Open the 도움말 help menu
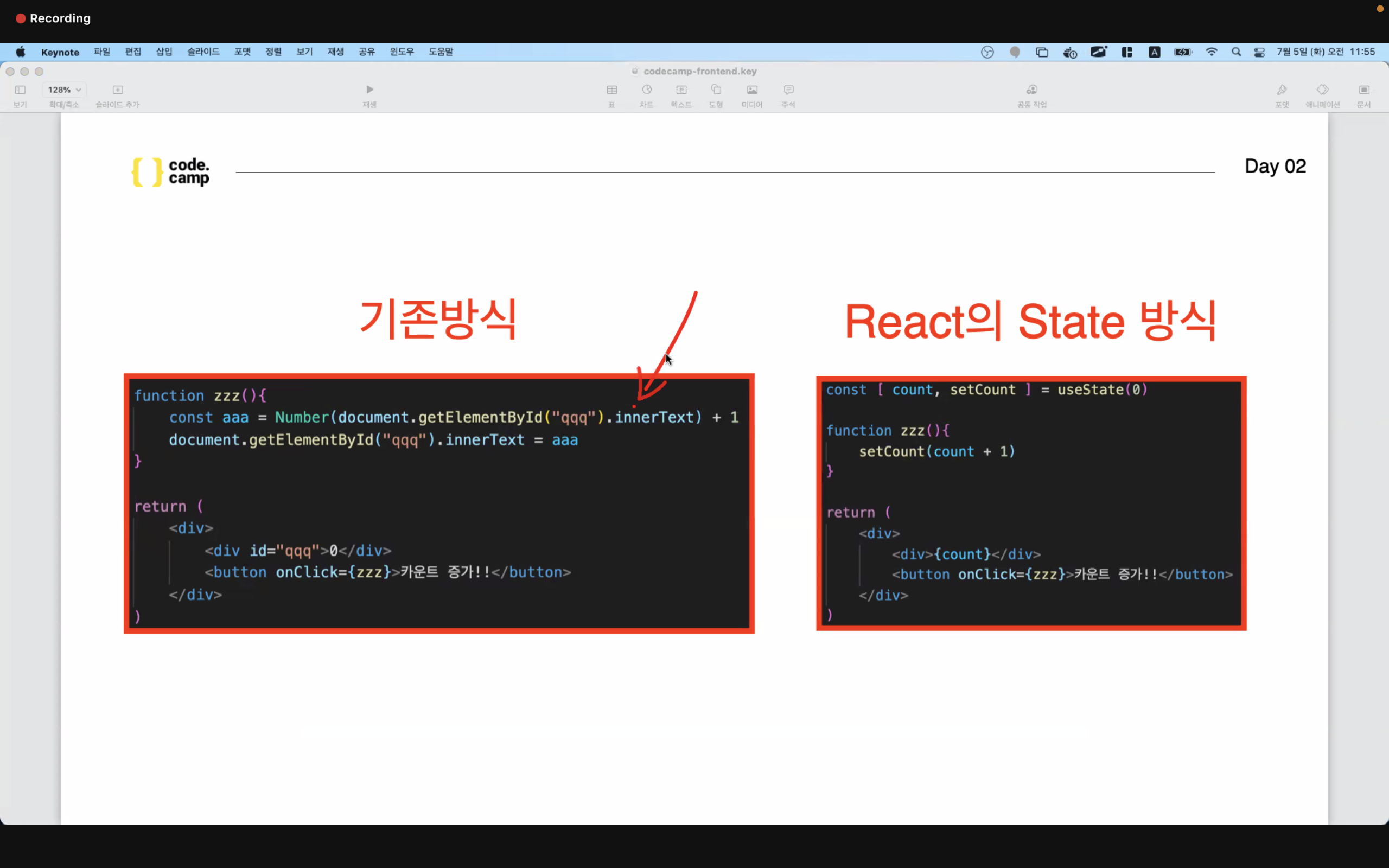This screenshot has height=868, width=1389. pos(440,52)
